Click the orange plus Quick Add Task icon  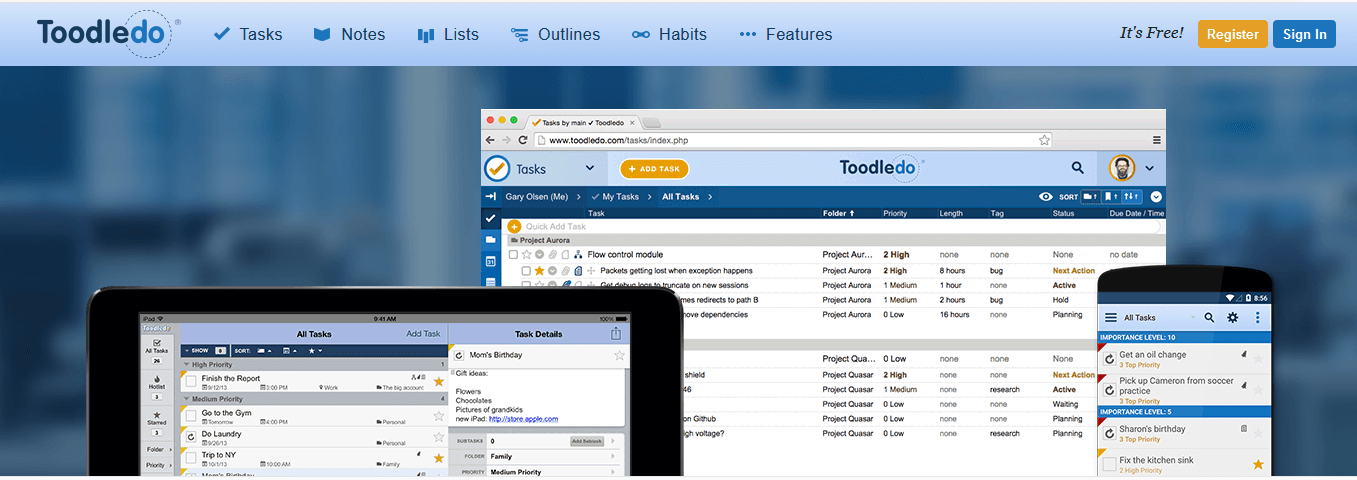click(x=514, y=227)
